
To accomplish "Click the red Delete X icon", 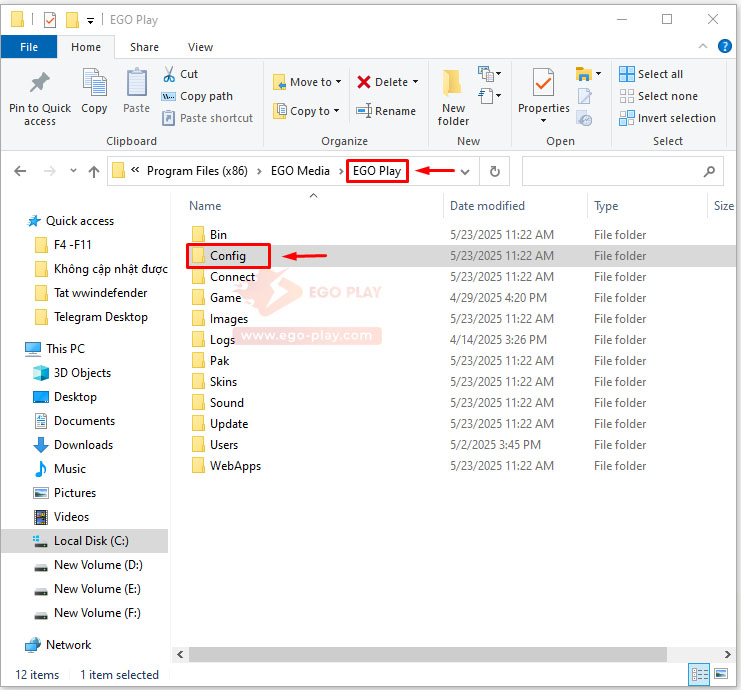I will (x=363, y=82).
